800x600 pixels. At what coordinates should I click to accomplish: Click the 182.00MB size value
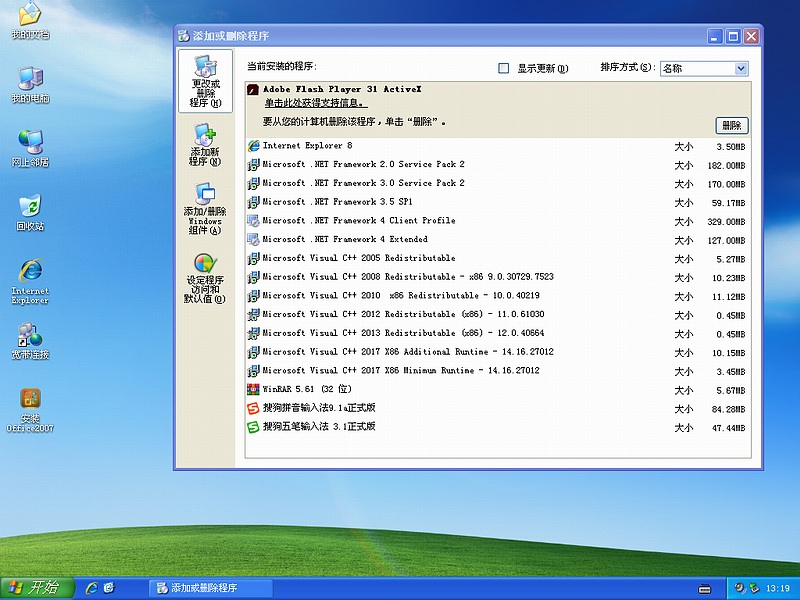pyautogui.click(x=727, y=166)
